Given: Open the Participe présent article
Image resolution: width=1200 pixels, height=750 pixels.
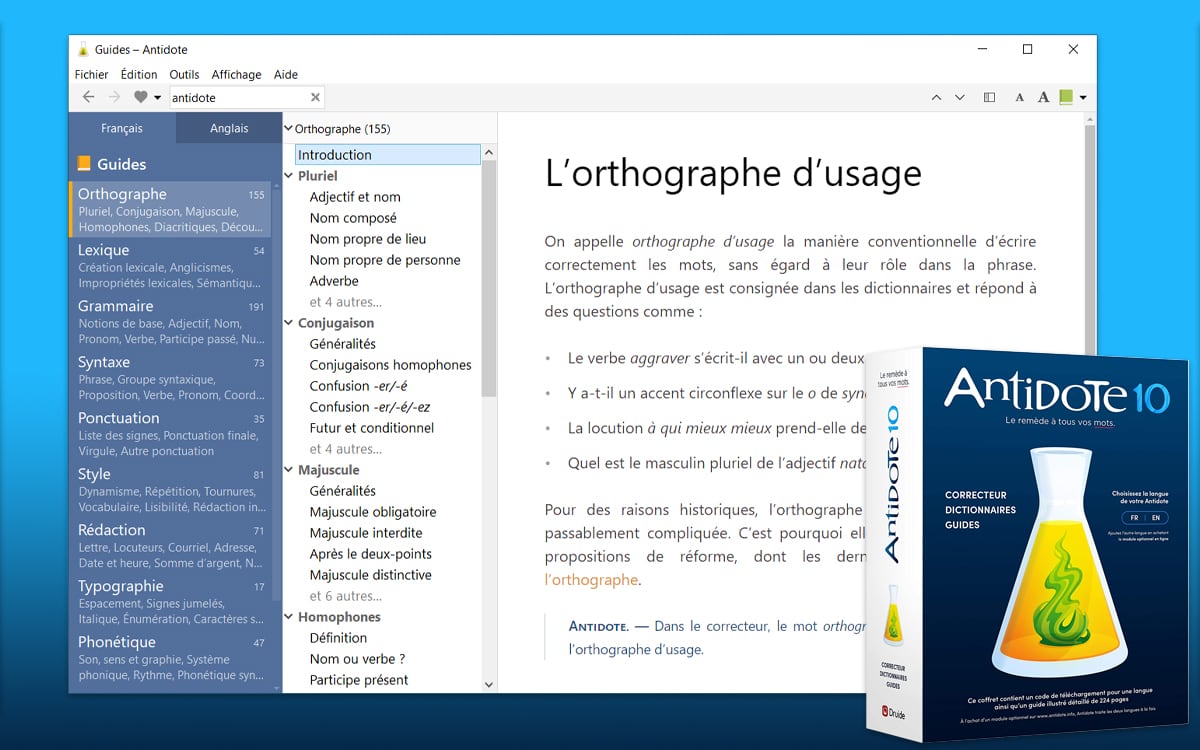Looking at the screenshot, I should (x=359, y=680).
